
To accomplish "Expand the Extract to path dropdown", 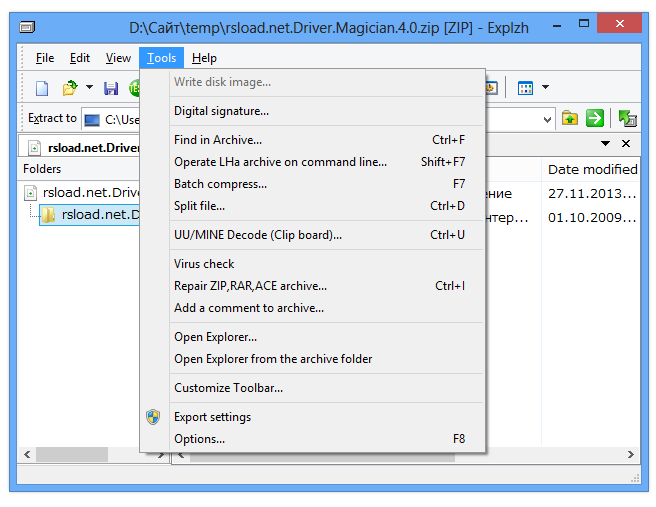I will (x=547, y=120).
